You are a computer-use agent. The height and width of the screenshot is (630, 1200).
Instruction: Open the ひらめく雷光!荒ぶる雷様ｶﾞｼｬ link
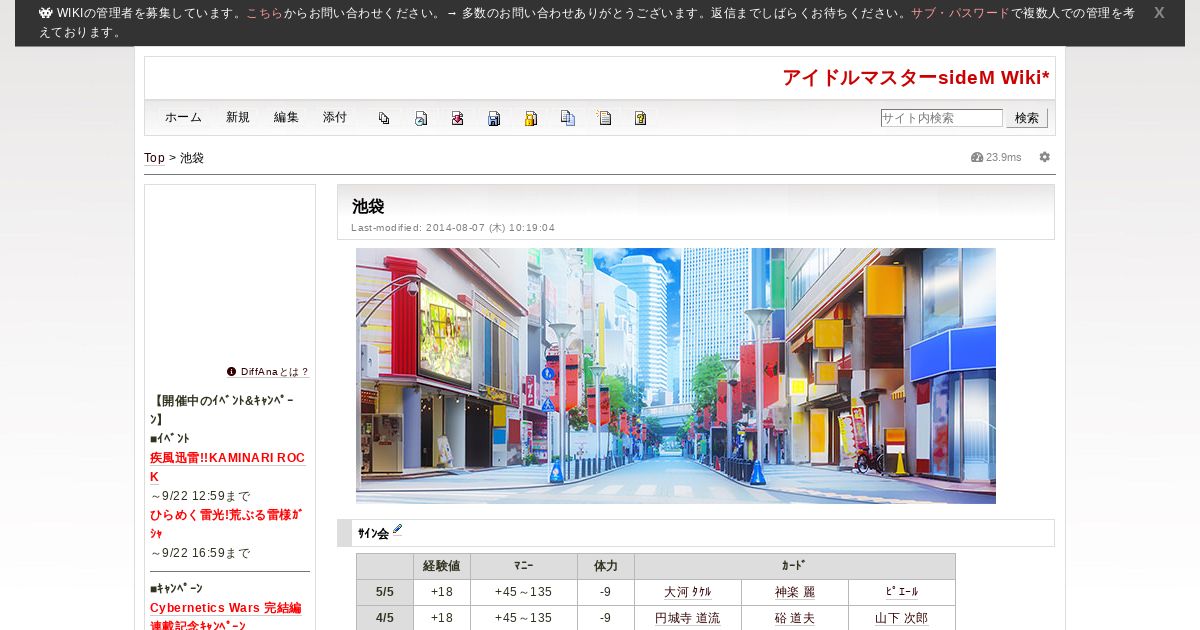coord(226,524)
